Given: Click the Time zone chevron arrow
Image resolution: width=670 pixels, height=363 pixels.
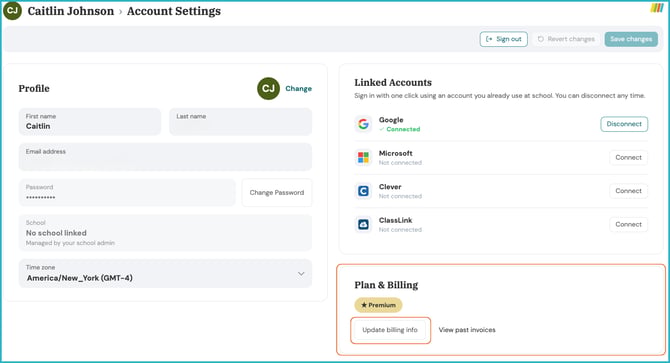Looking at the screenshot, I should [301, 273].
